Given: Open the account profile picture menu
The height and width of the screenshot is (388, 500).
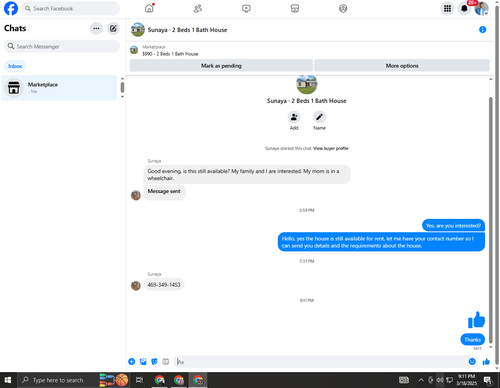Looking at the screenshot, I should click(481, 8).
